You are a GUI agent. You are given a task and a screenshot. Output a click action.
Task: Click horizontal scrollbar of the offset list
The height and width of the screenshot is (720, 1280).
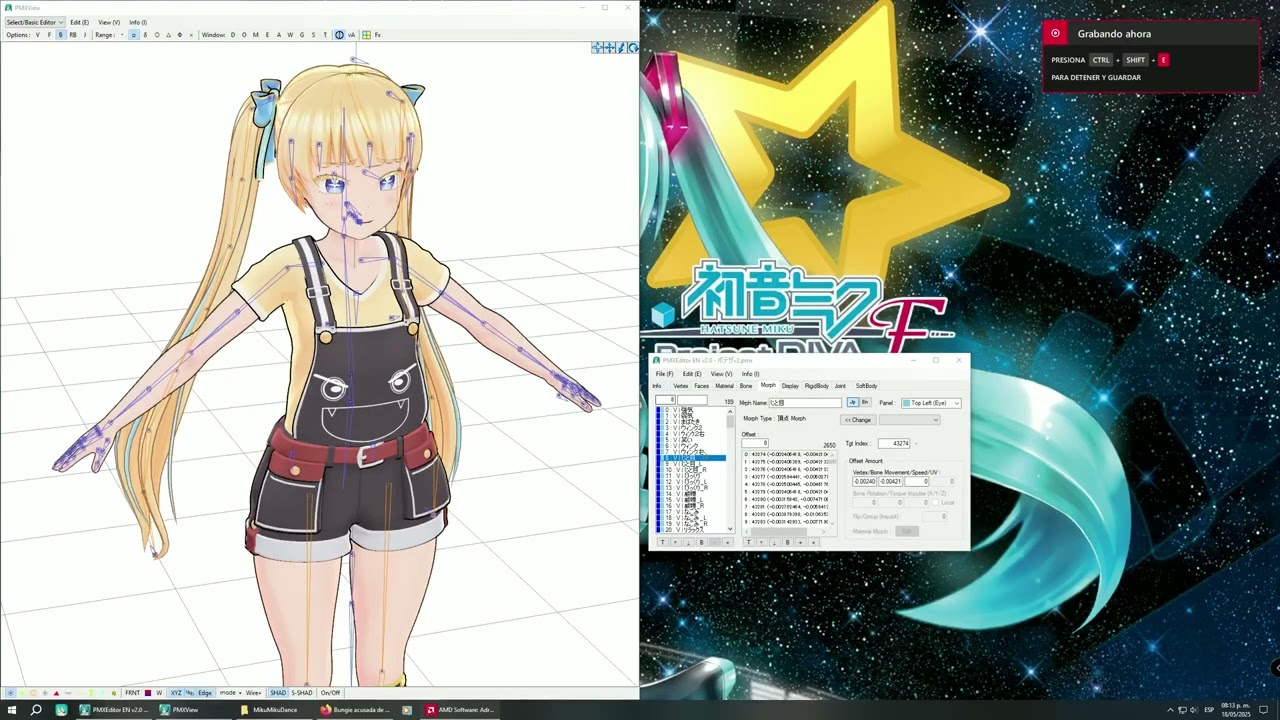(x=785, y=533)
